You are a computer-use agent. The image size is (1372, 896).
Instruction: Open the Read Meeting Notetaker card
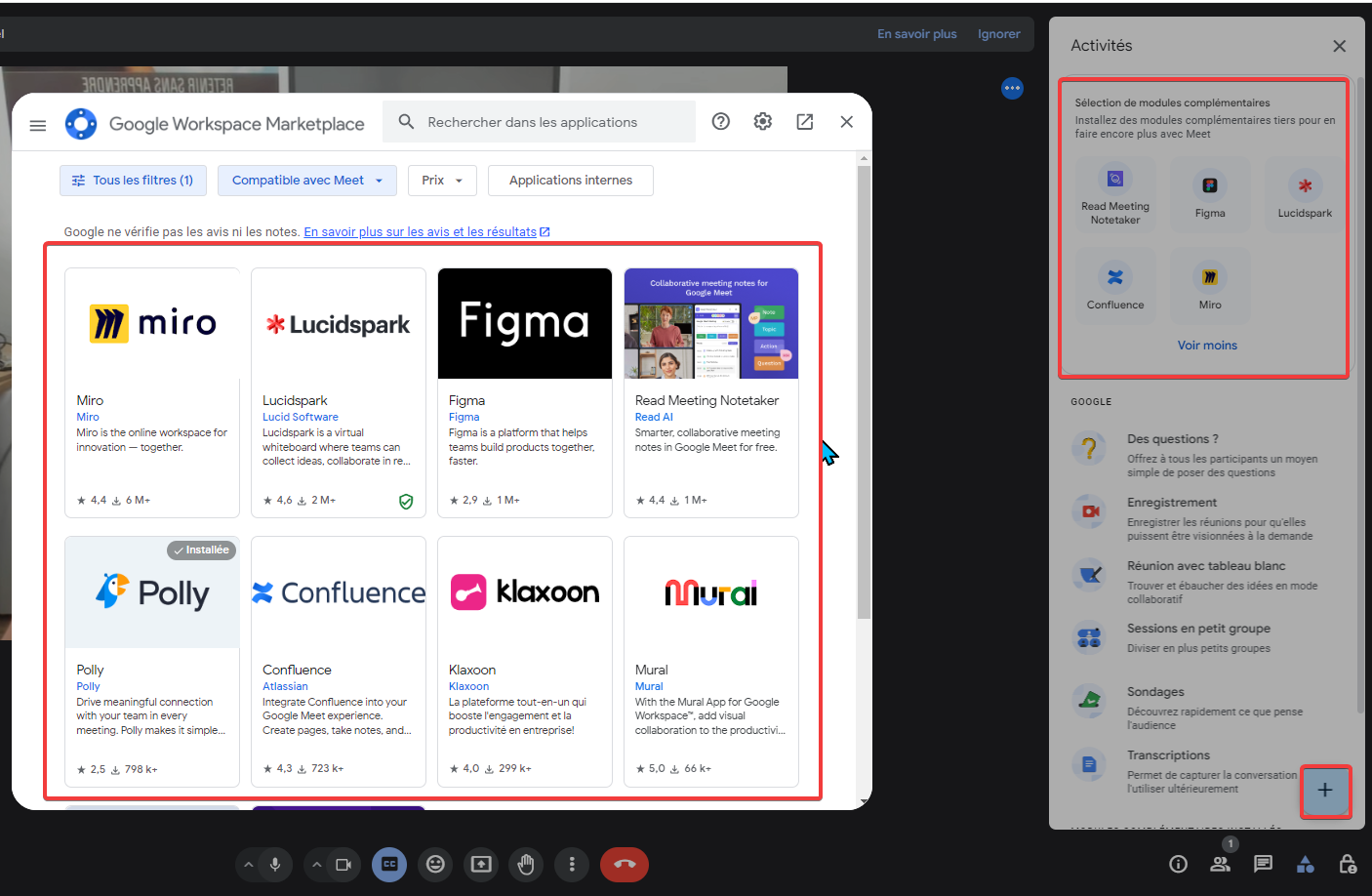(711, 392)
